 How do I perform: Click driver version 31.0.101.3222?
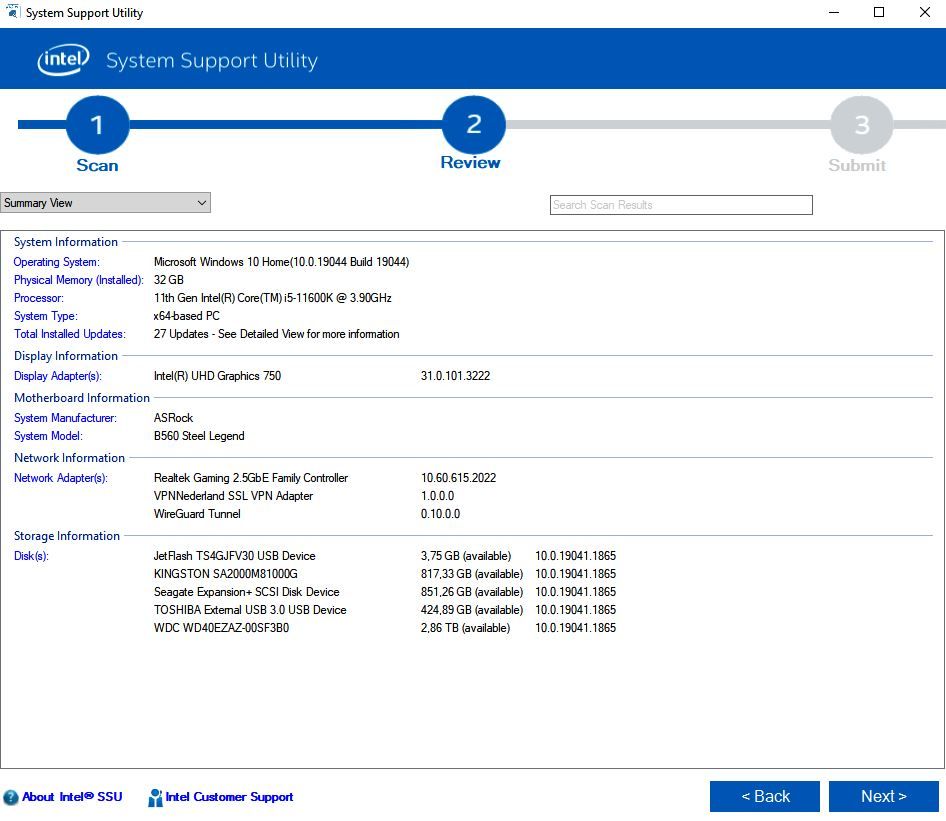tap(456, 376)
